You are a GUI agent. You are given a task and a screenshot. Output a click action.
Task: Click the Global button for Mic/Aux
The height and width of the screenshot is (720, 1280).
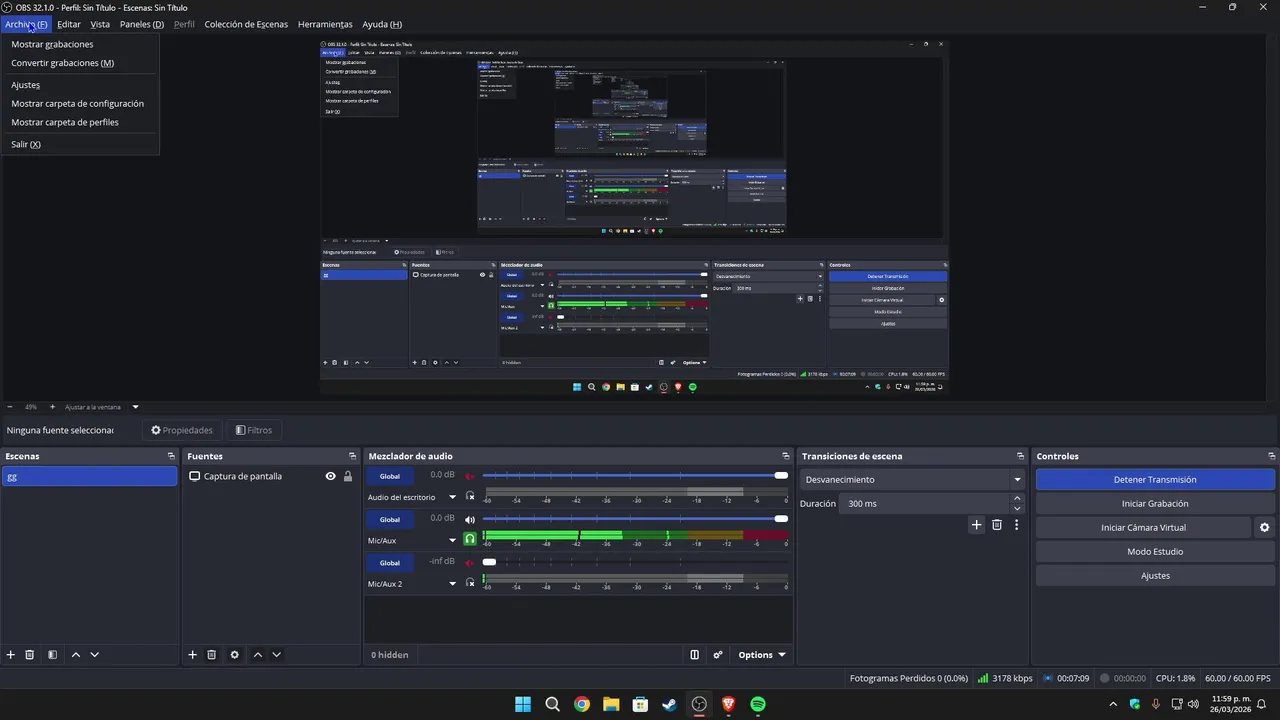tap(390, 519)
